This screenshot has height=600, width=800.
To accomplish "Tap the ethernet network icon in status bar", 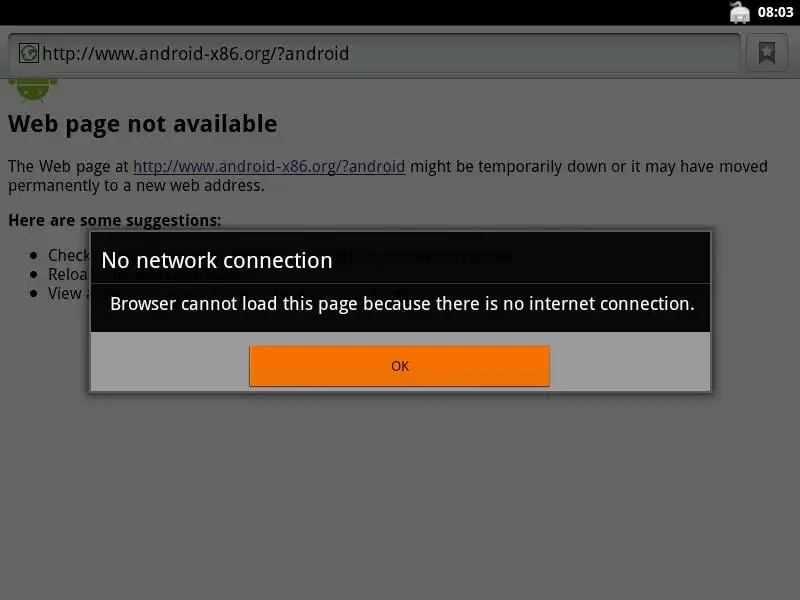I will [x=739, y=12].
